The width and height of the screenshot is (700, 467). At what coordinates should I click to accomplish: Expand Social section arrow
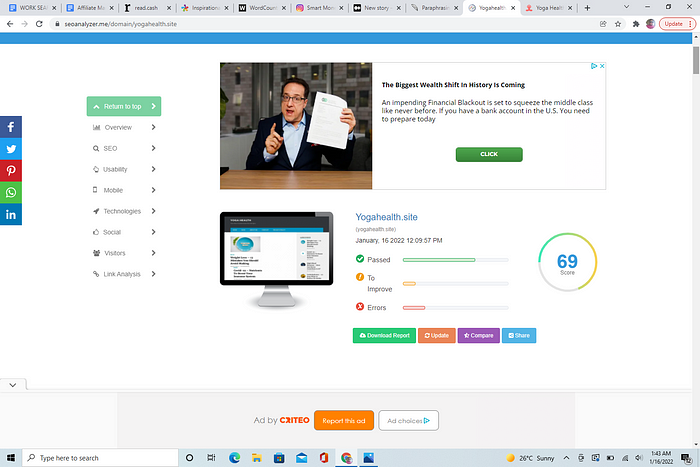coord(153,232)
